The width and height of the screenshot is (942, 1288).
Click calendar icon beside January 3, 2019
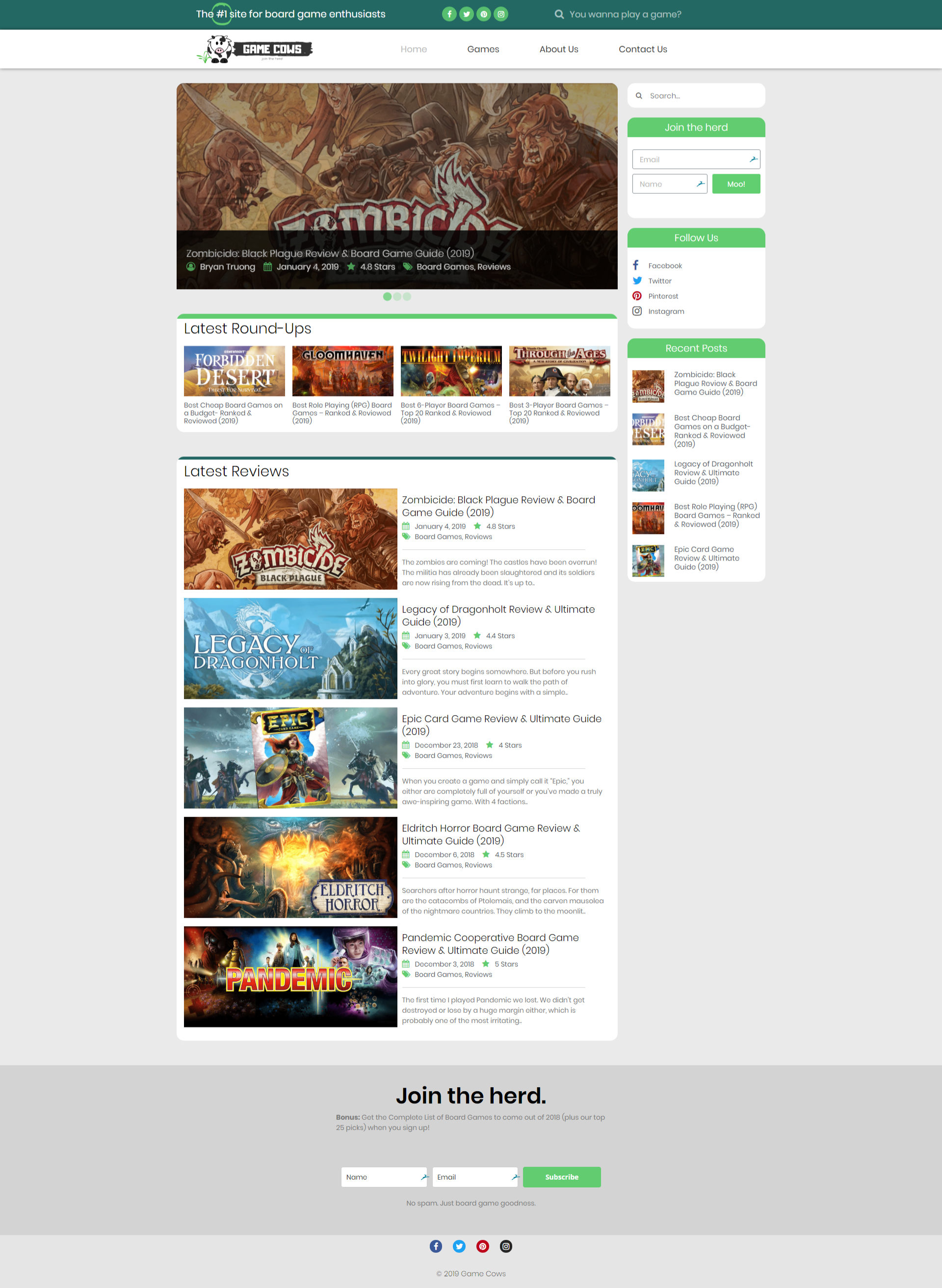pos(406,636)
